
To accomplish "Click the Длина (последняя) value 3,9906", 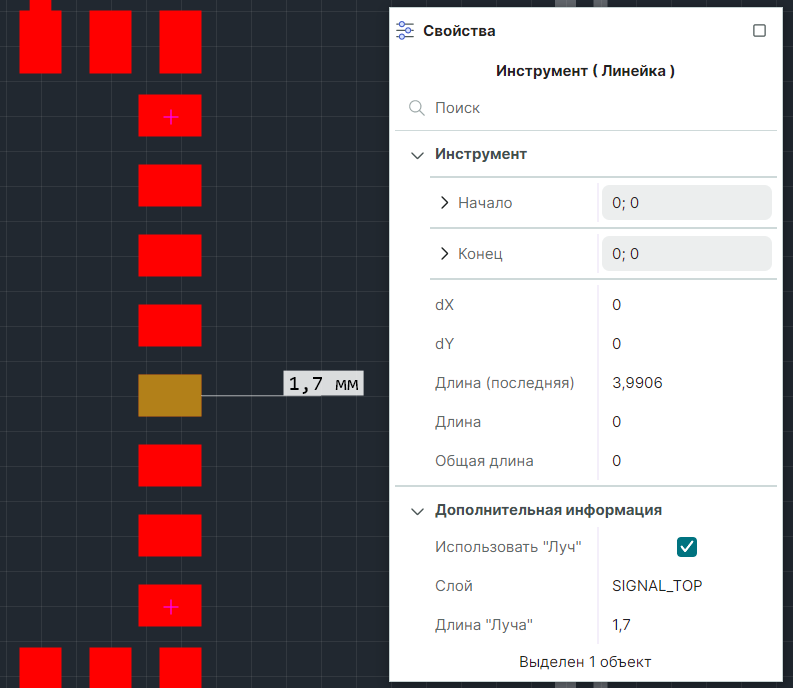I will point(637,383).
